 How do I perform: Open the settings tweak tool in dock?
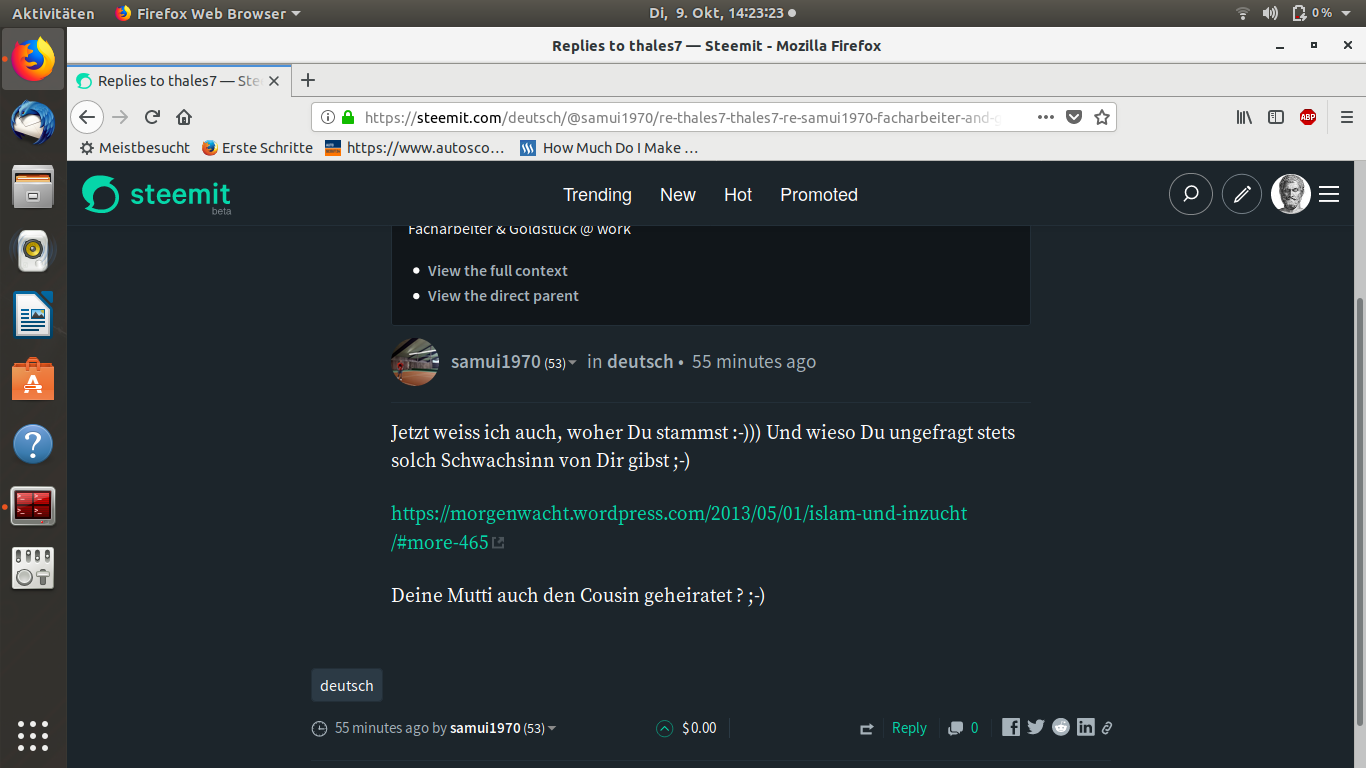pyautogui.click(x=33, y=568)
